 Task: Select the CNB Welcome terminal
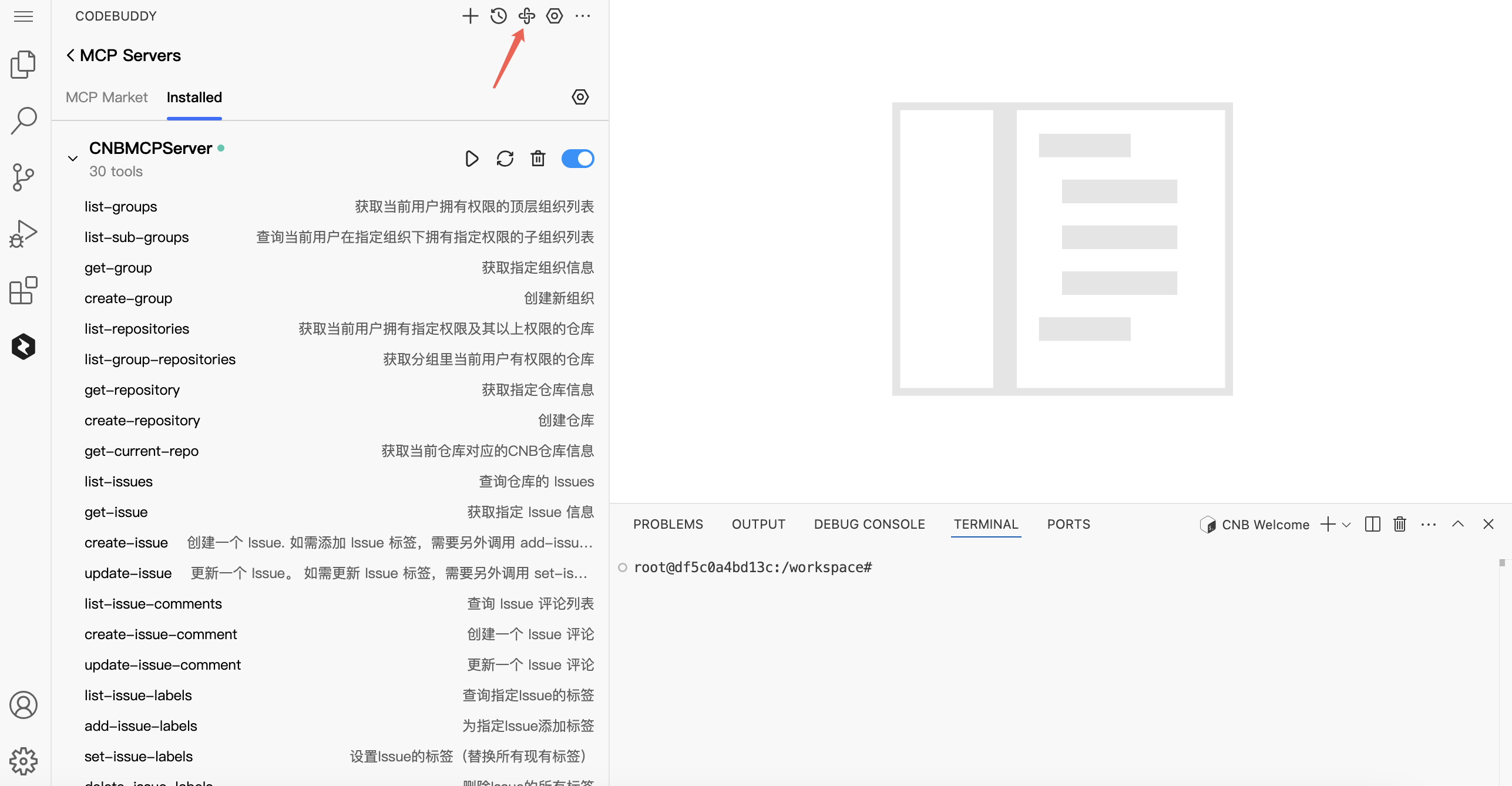tap(1255, 525)
